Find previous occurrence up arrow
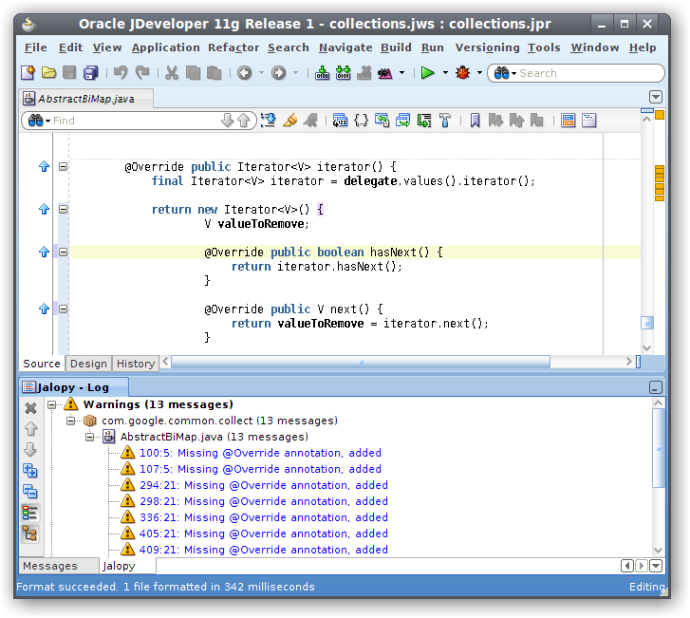 [244, 120]
